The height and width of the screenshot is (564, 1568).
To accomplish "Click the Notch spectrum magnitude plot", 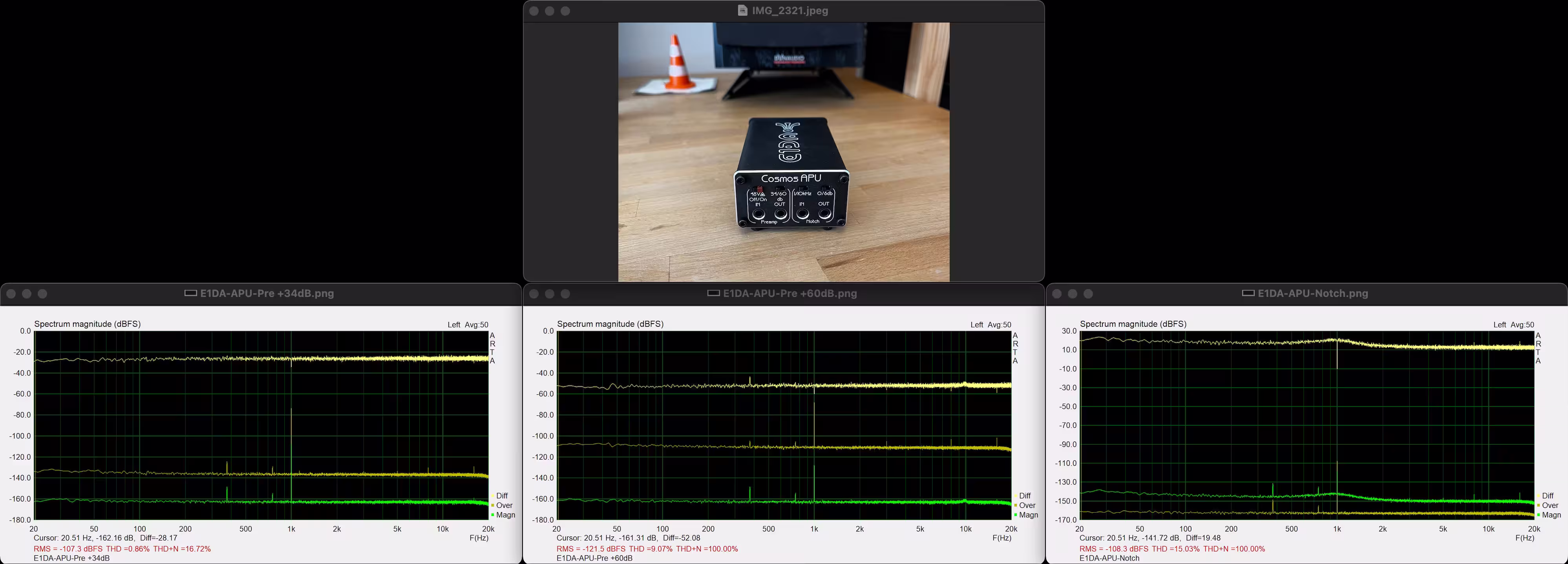I will click(1307, 425).
